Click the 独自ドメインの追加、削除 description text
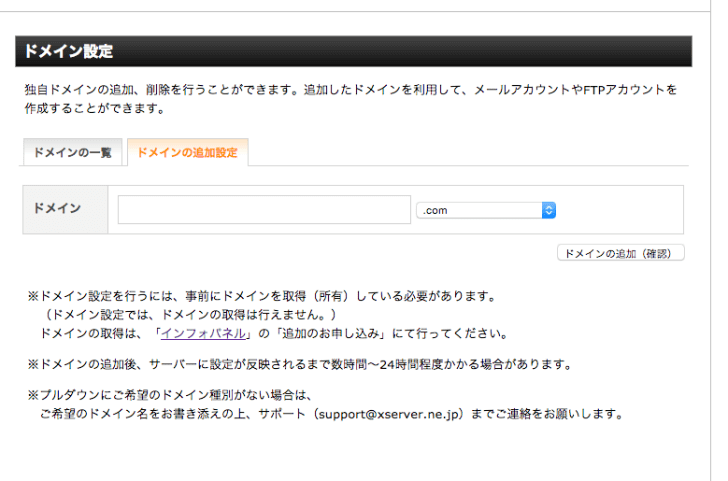This screenshot has height=481, width=728. click(x=351, y=99)
